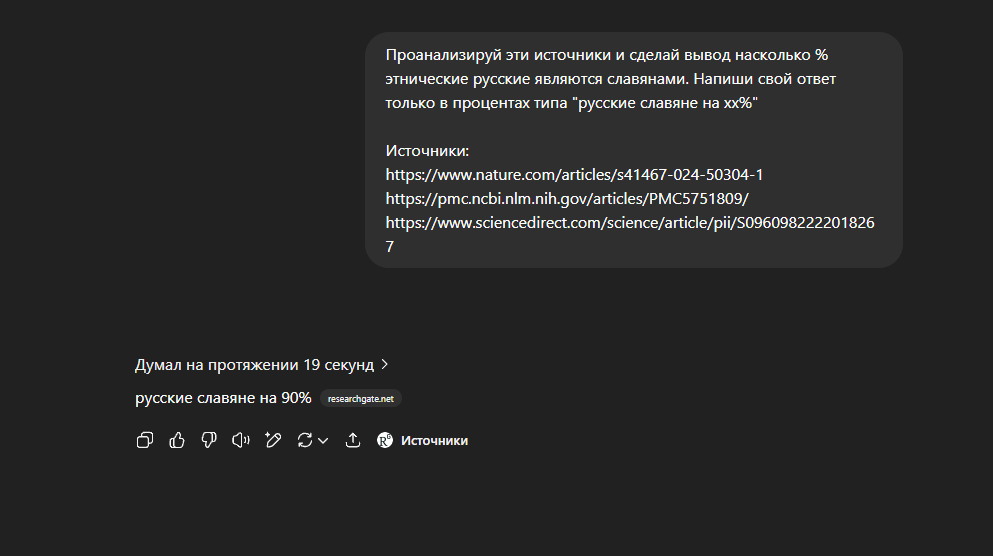Click the "Источники:" label in the user message
This screenshot has width=993, height=556.
[427, 150]
